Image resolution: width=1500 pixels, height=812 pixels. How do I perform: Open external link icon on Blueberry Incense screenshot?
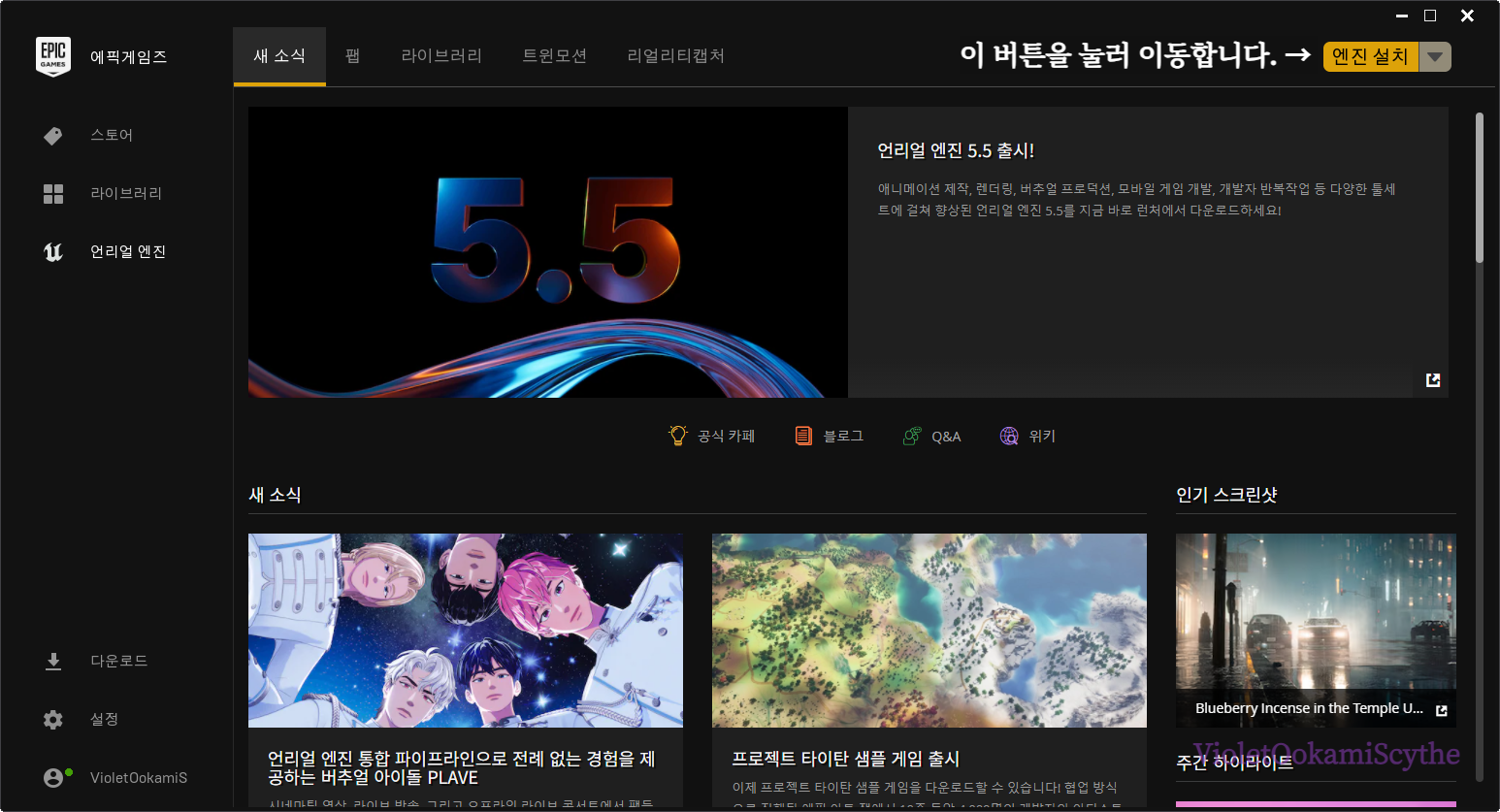(x=1442, y=711)
